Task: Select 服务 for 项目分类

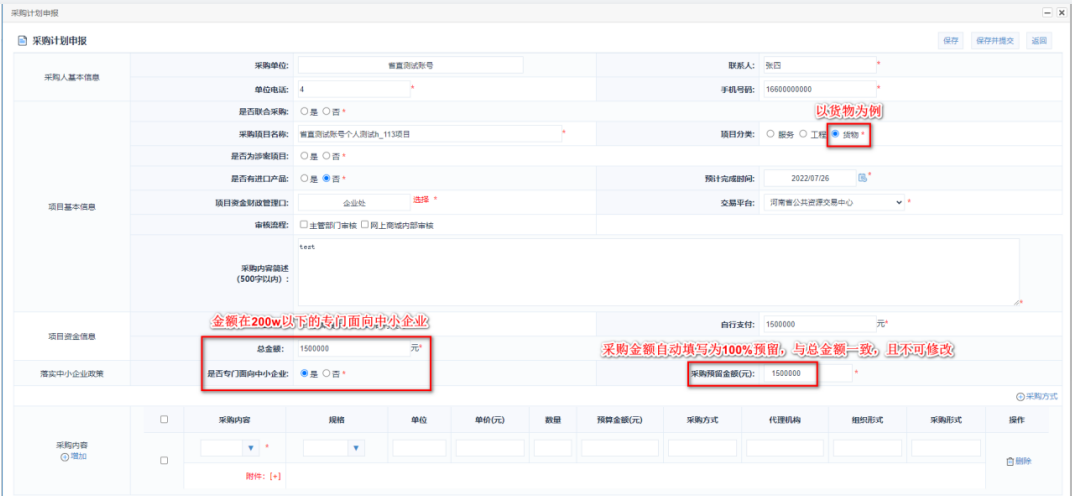Action: click(x=770, y=134)
